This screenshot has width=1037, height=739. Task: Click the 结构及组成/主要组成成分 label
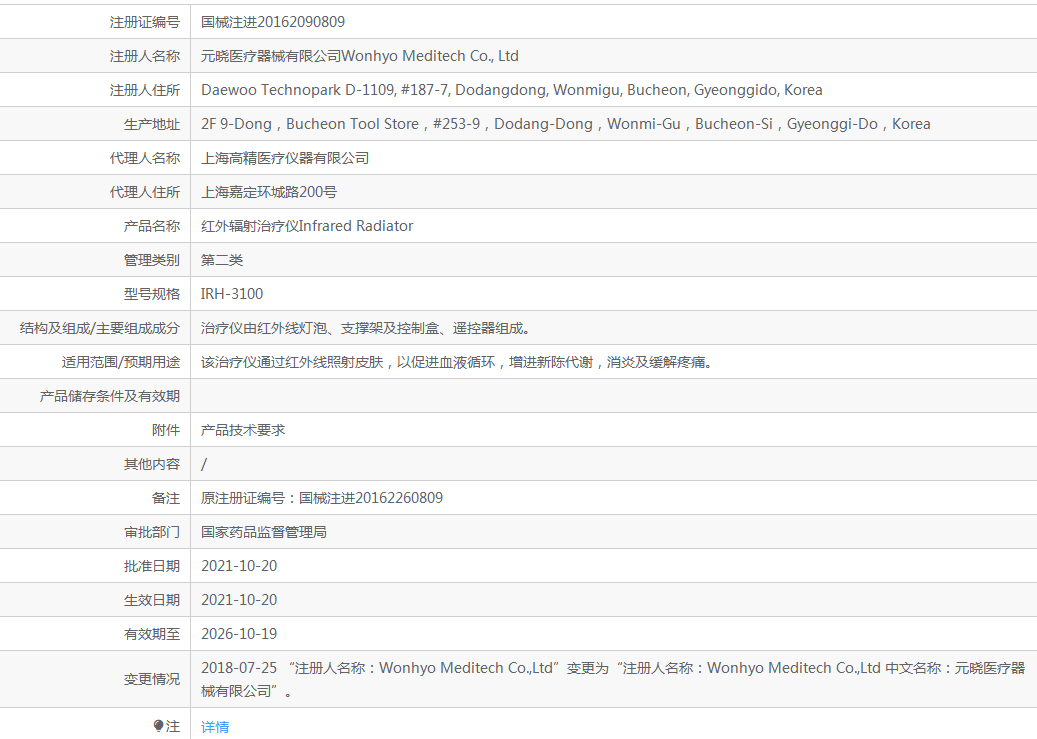100,328
